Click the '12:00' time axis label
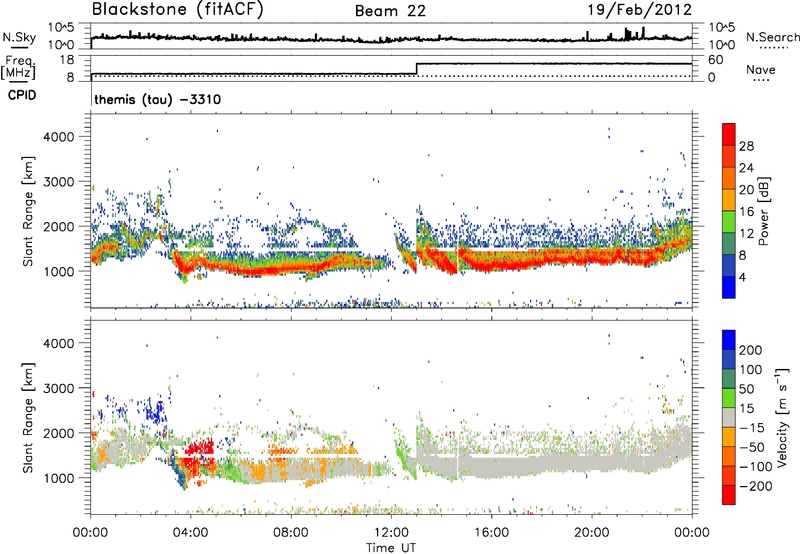This screenshot has width=800, height=554. (x=391, y=533)
